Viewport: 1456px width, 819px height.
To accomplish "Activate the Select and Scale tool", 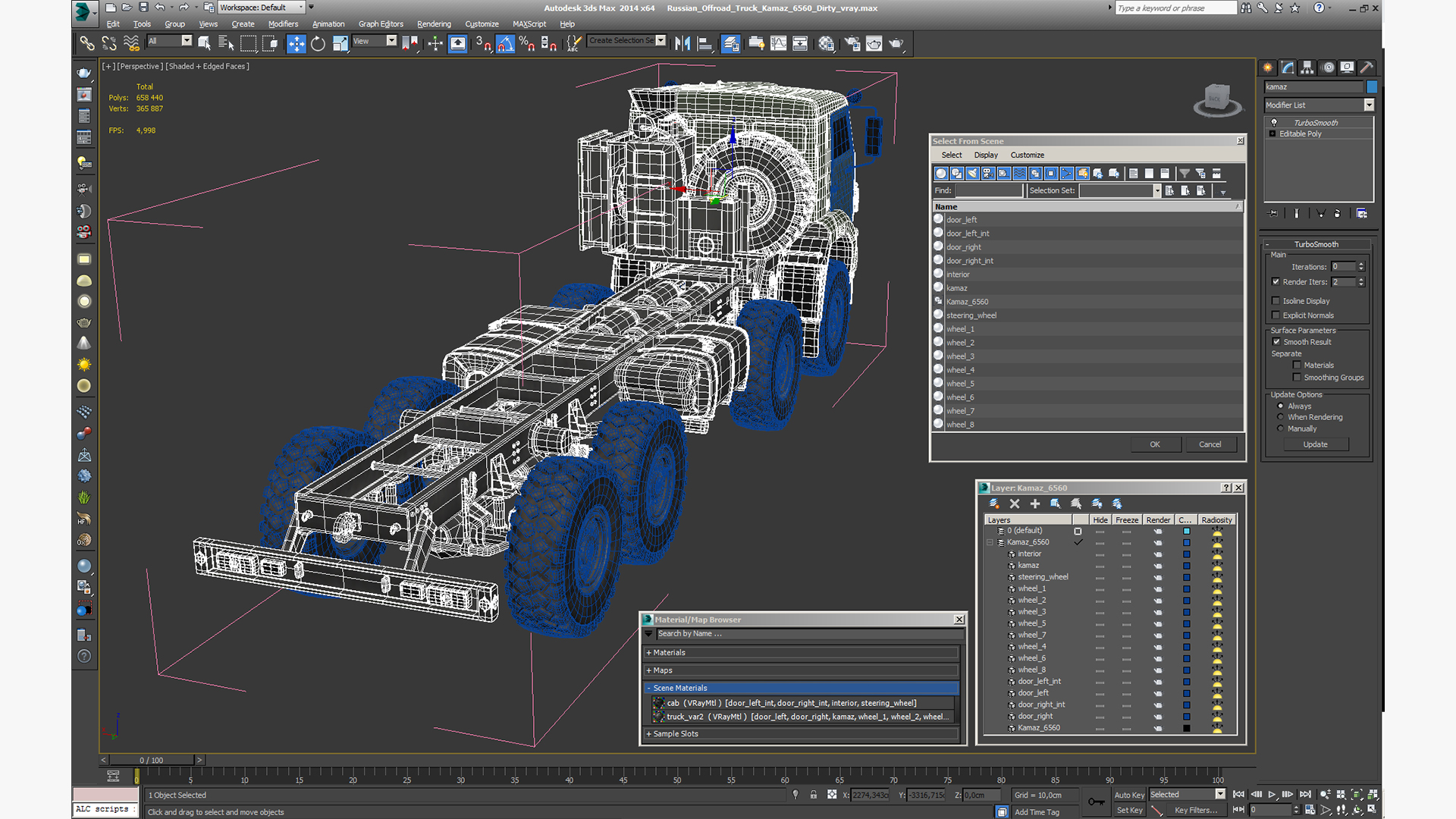I will [340, 43].
